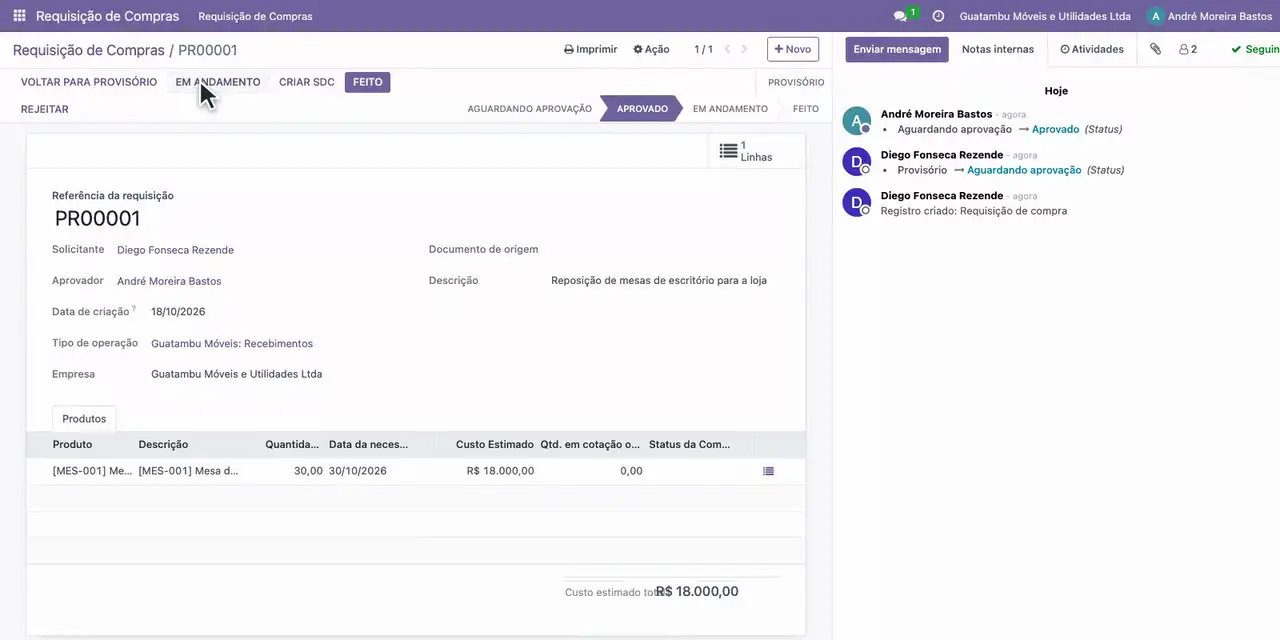Open the followers count icon

(x=1188, y=49)
